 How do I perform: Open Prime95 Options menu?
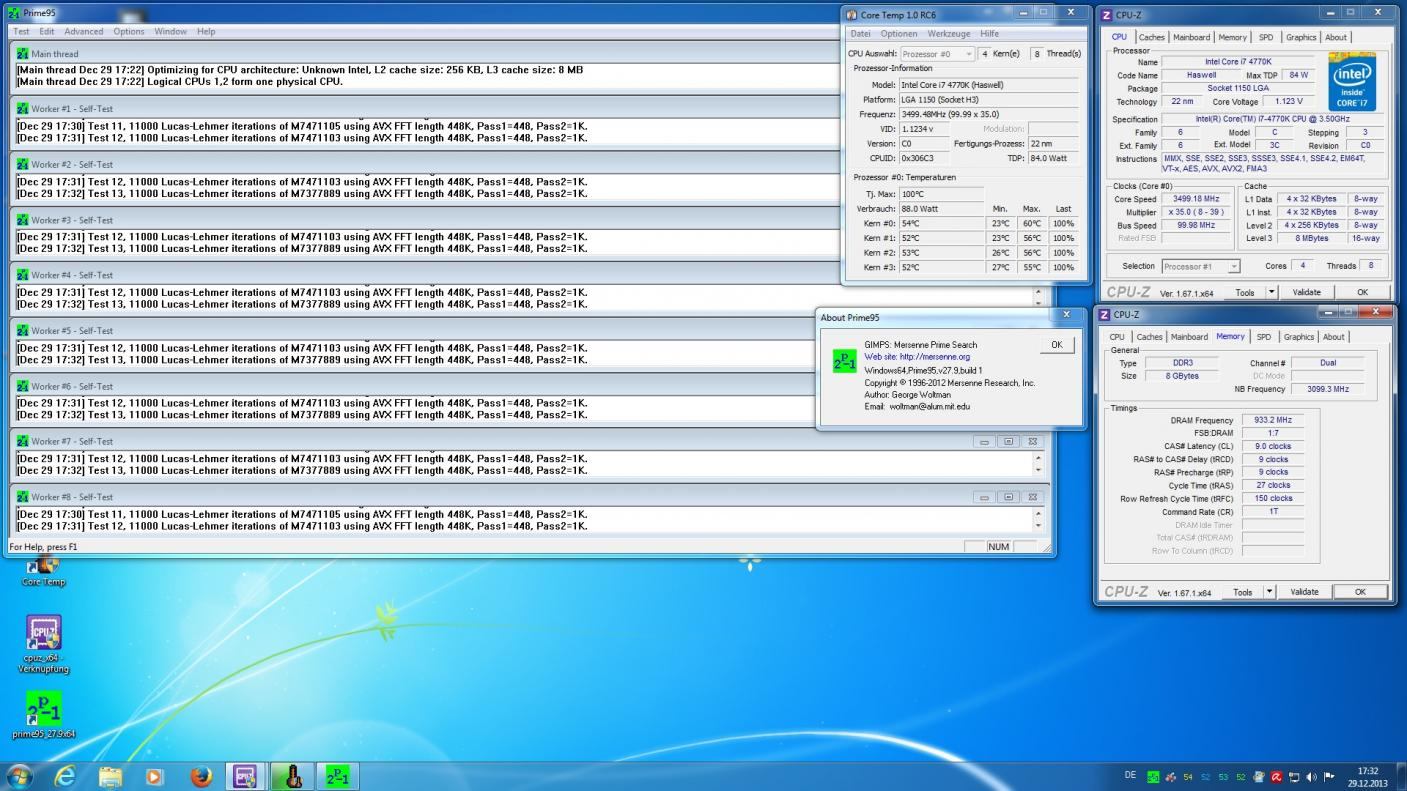(129, 32)
